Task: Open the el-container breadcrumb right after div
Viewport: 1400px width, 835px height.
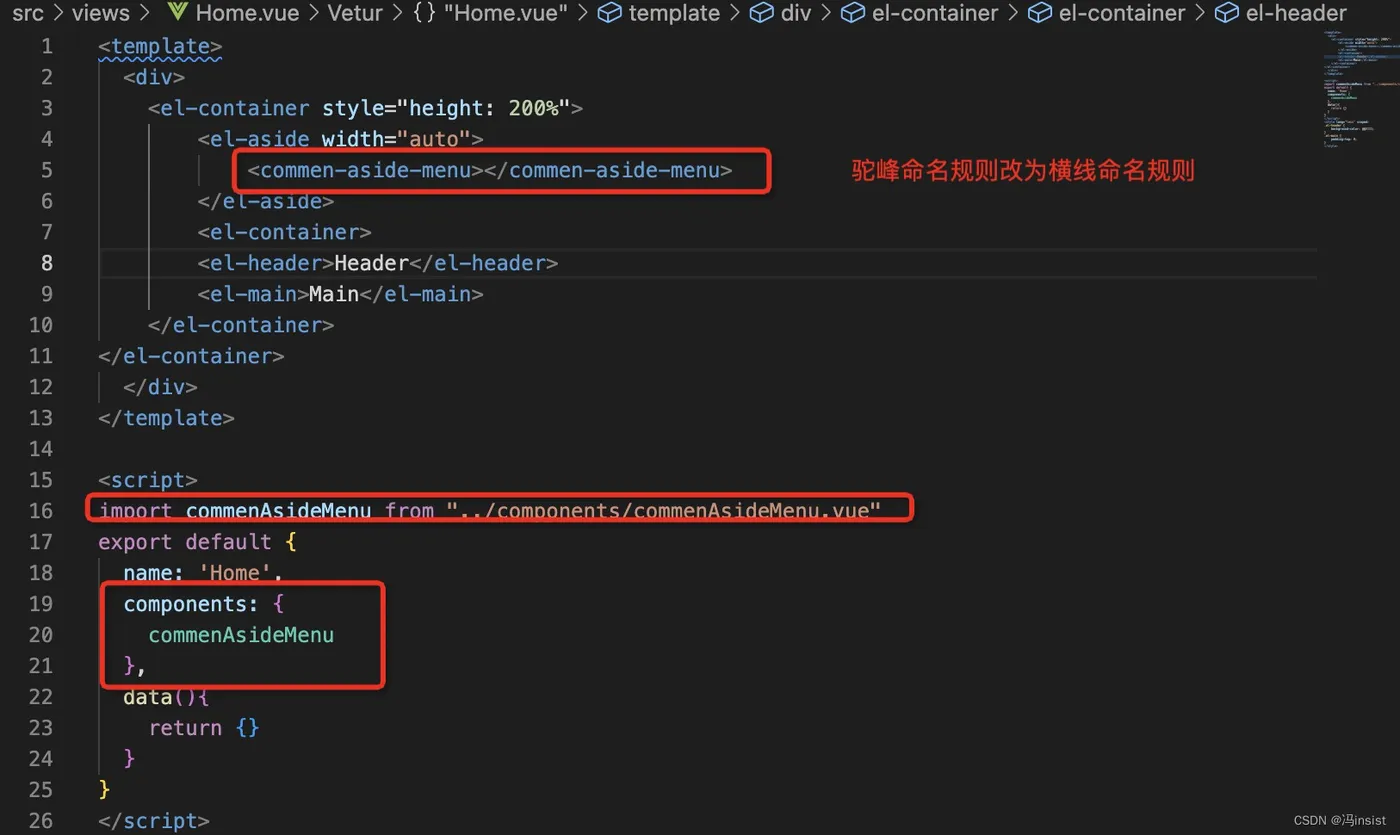Action: pyautogui.click(x=935, y=13)
